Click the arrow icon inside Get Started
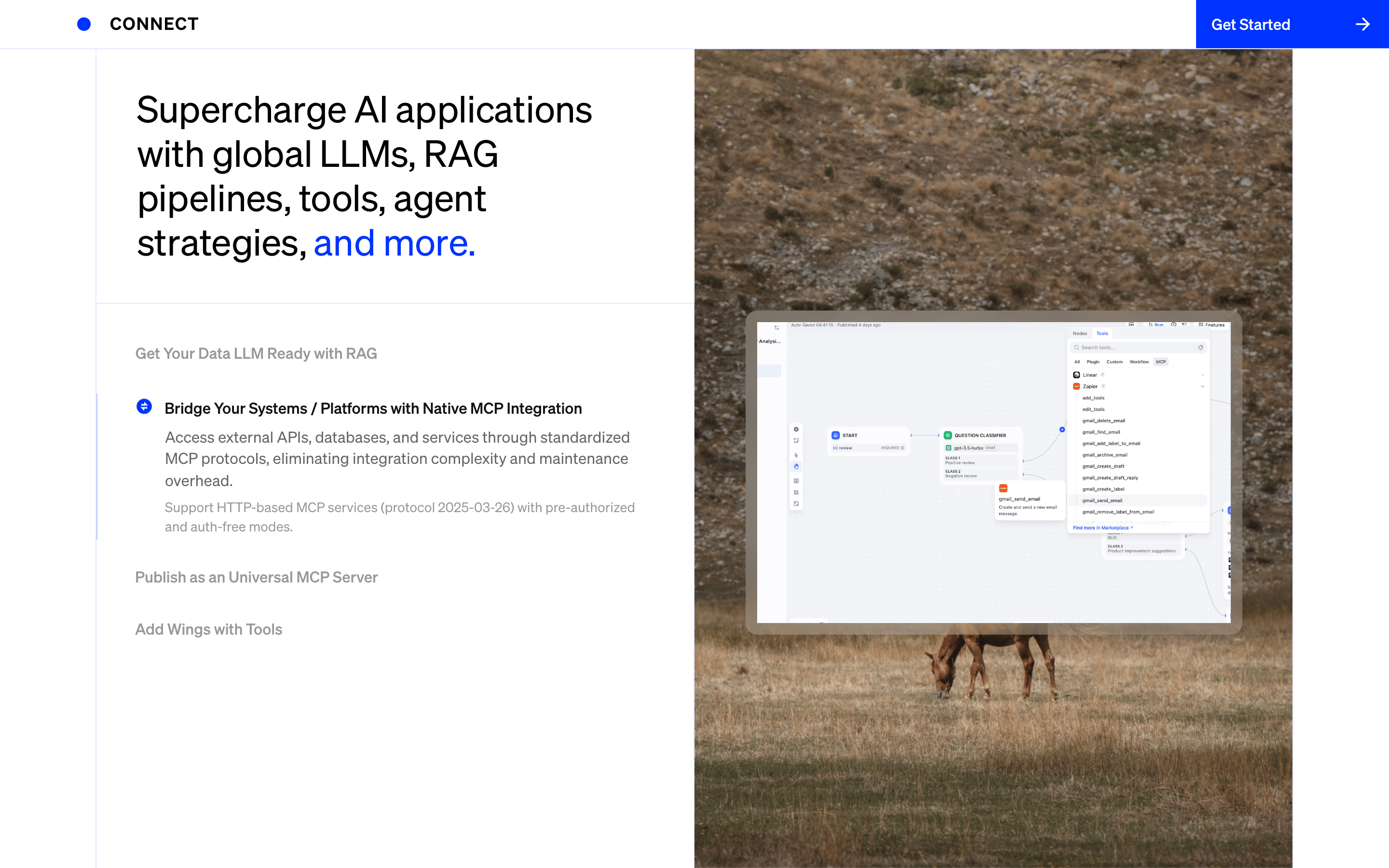 [x=1362, y=24]
